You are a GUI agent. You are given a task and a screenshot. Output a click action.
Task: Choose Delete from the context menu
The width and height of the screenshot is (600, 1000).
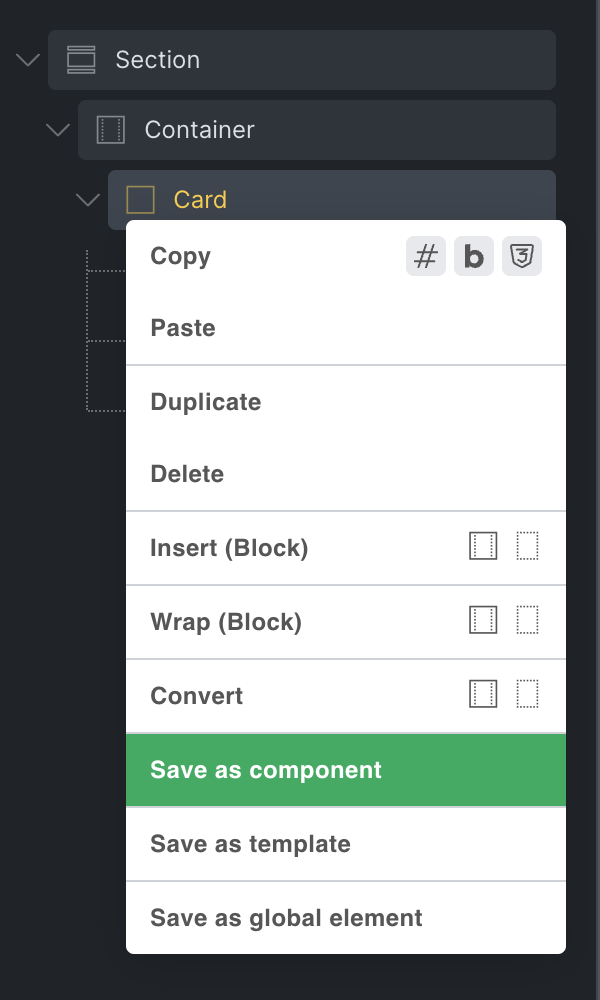(187, 474)
